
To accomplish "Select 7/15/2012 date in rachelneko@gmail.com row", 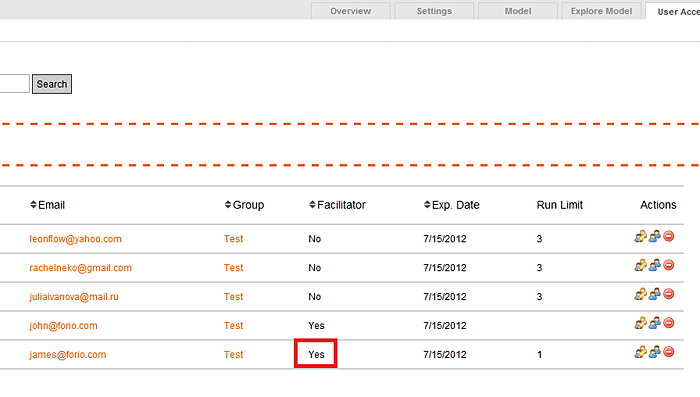I will (445, 268).
